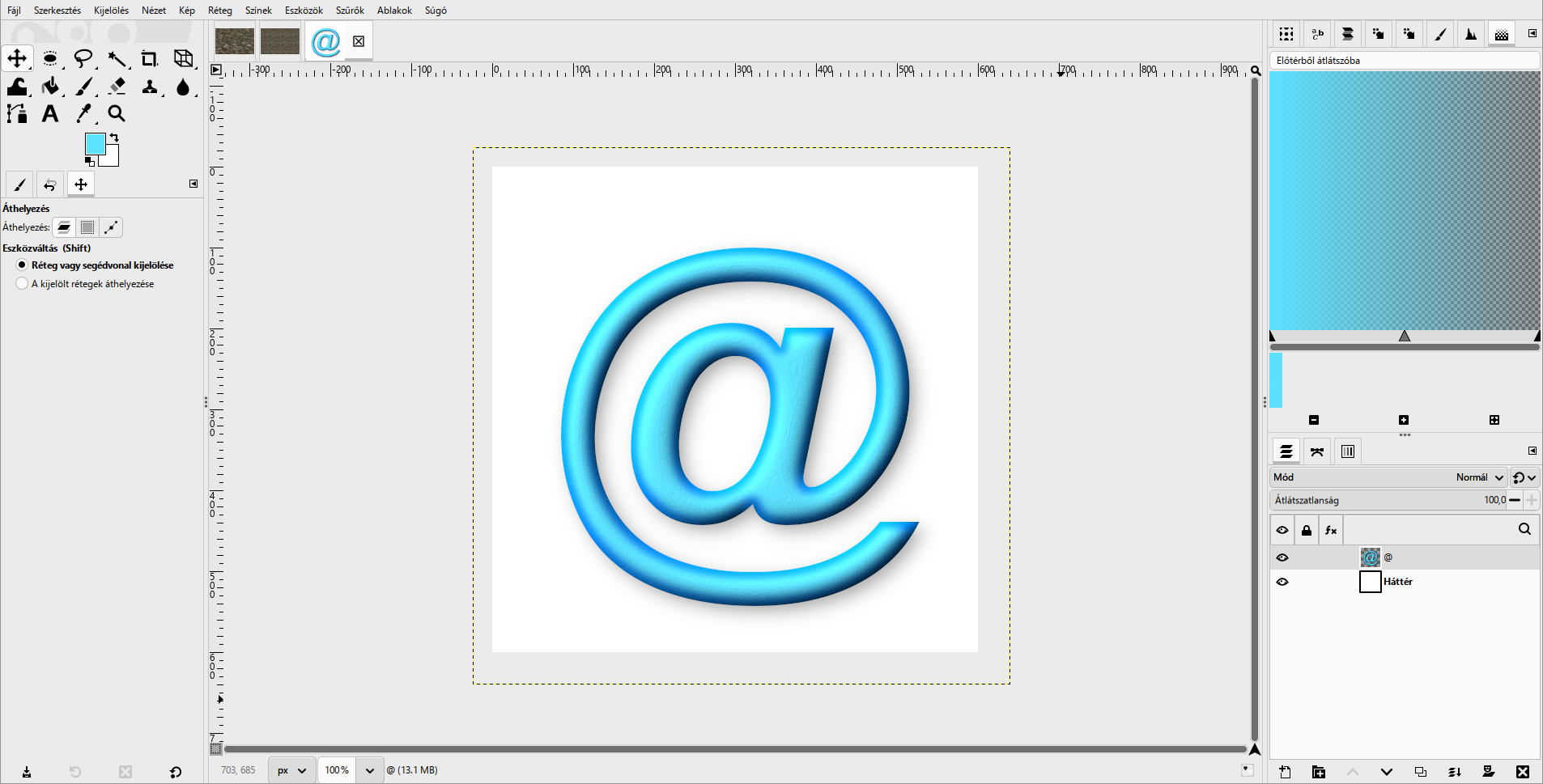Select the Bucket Fill tool
The image size is (1543, 784).
(51, 86)
